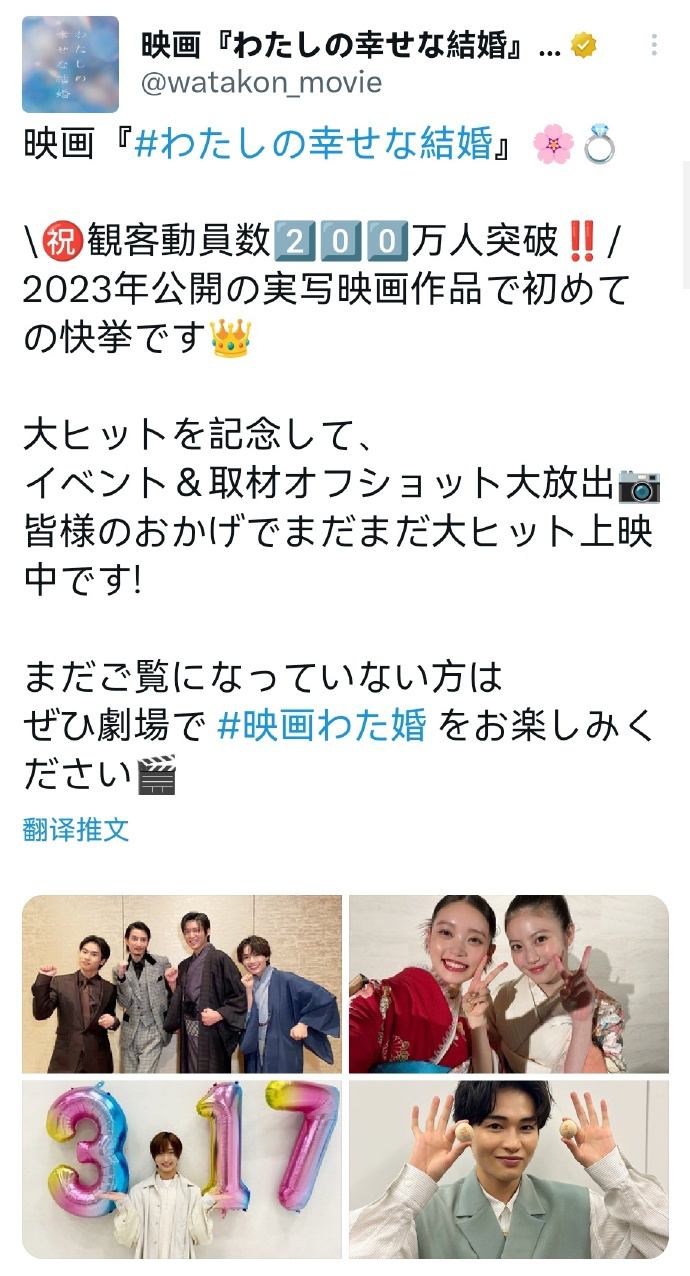This screenshot has height=1276, width=690.
Task: View photo of man holding two round sweets
Action: pyautogui.click(x=508, y=1168)
